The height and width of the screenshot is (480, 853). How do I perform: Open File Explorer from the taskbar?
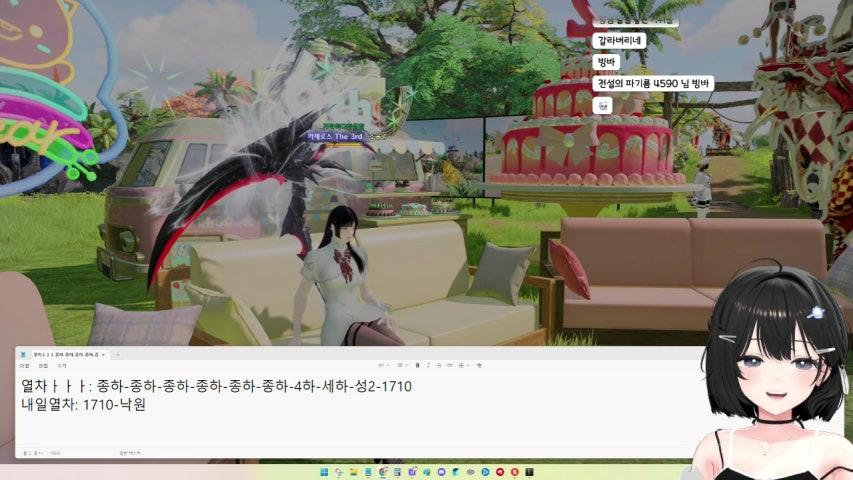pos(354,472)
